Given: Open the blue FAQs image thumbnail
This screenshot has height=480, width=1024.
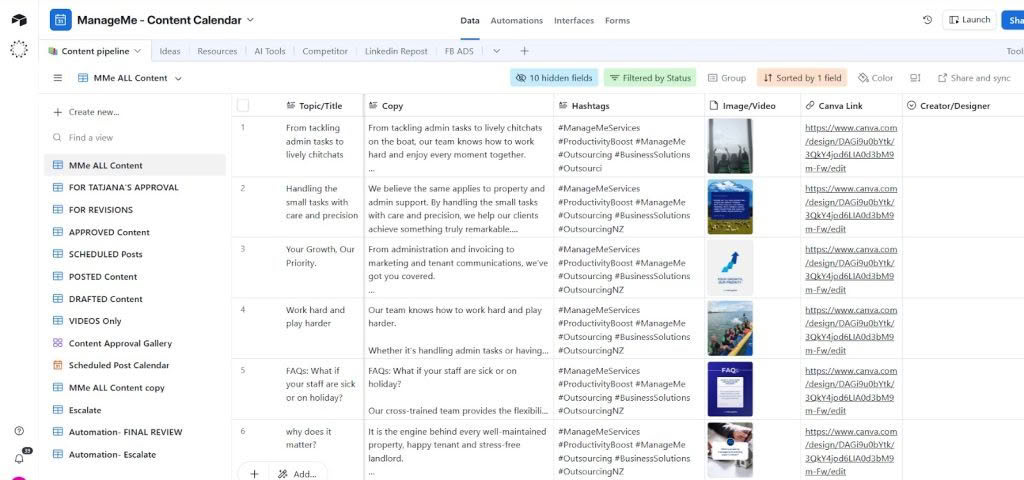Looking at the screenshot, I should tap(730, 389).
